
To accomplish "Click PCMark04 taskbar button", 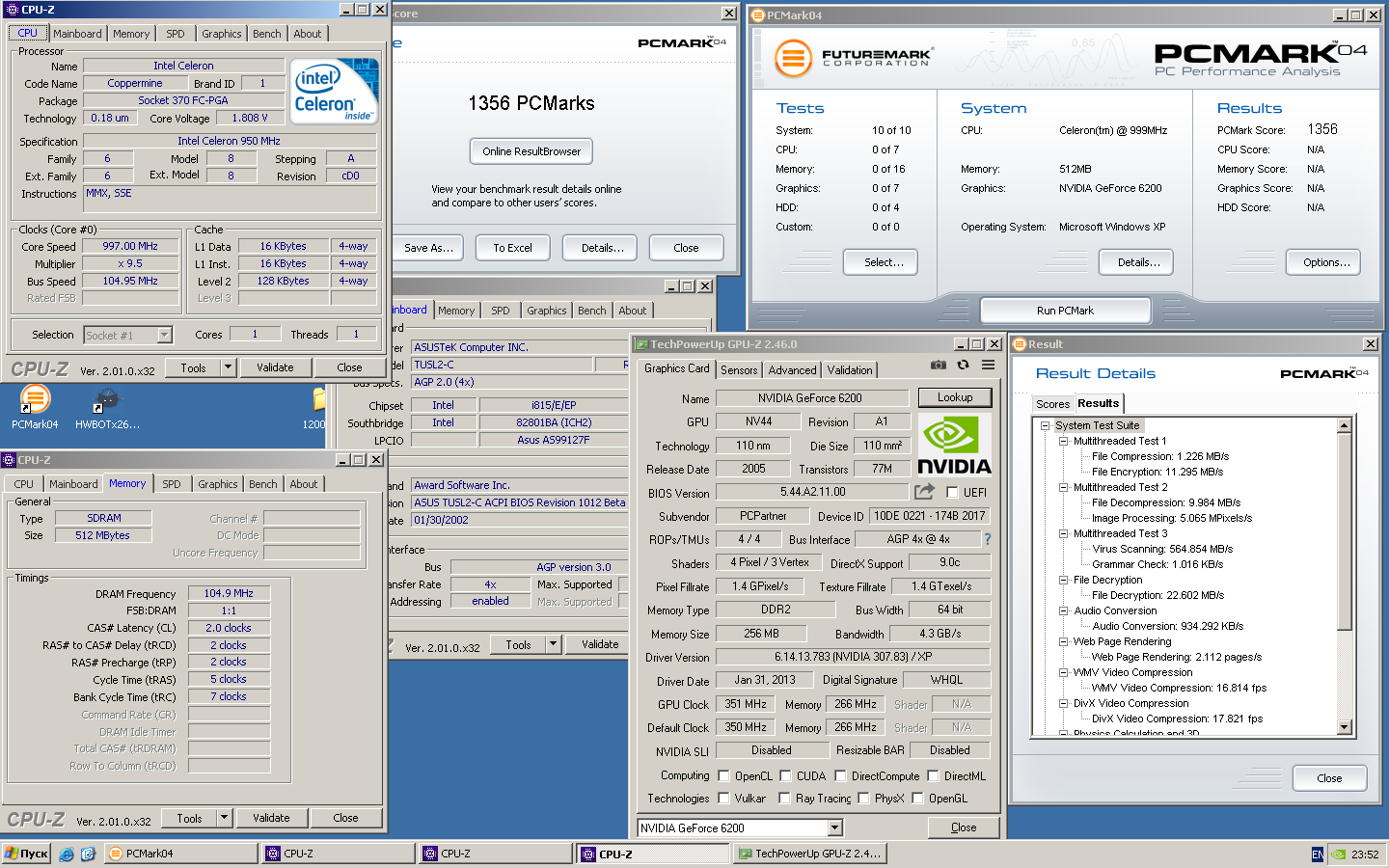I will point(180,854).
